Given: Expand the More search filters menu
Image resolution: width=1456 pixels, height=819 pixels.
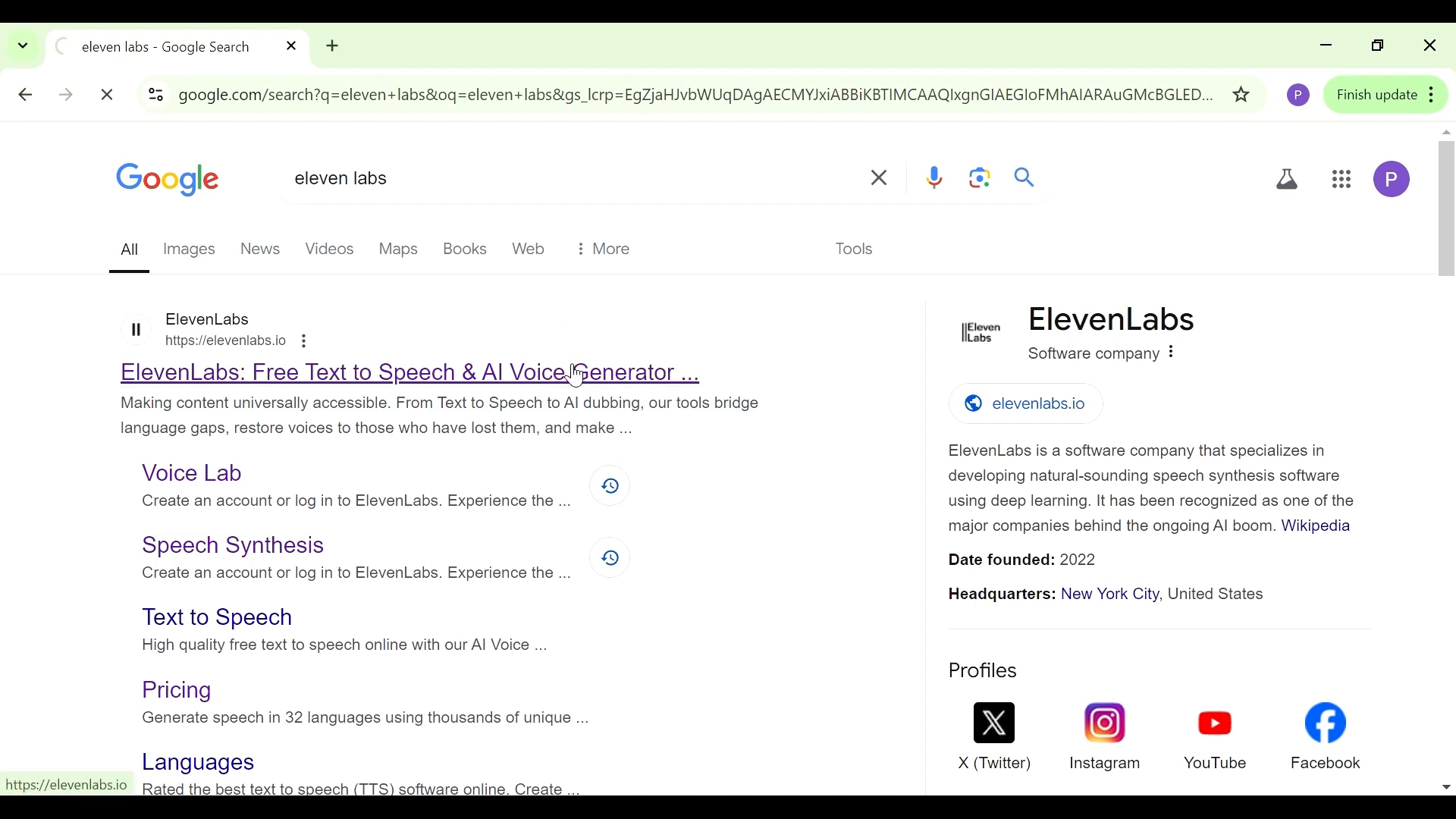Looking at the screenshot, I should (x=604, y=249).
